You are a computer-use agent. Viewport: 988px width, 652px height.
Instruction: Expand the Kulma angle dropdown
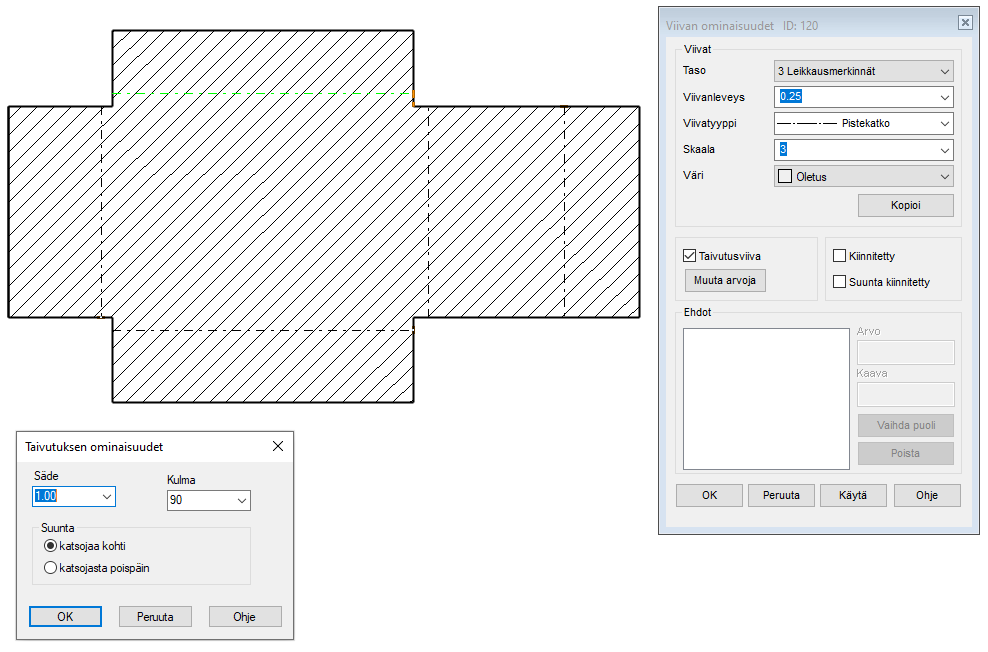coord(241,501)
